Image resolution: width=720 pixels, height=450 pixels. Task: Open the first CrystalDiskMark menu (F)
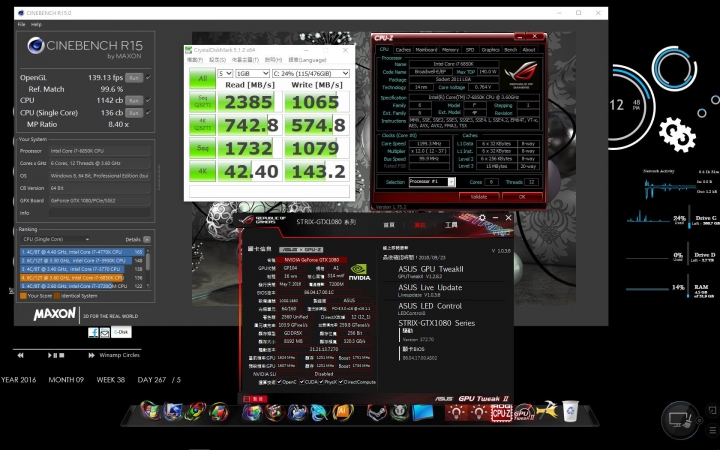pos(194,60)
